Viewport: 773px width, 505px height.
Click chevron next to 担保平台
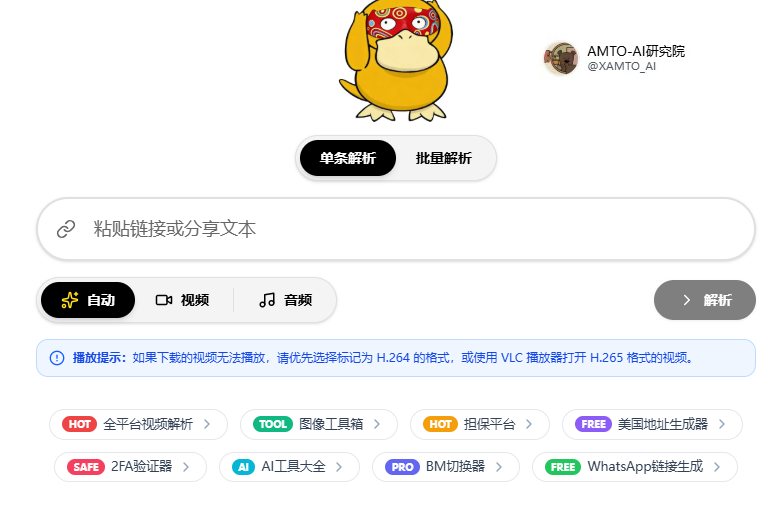(x=529, y=424)
